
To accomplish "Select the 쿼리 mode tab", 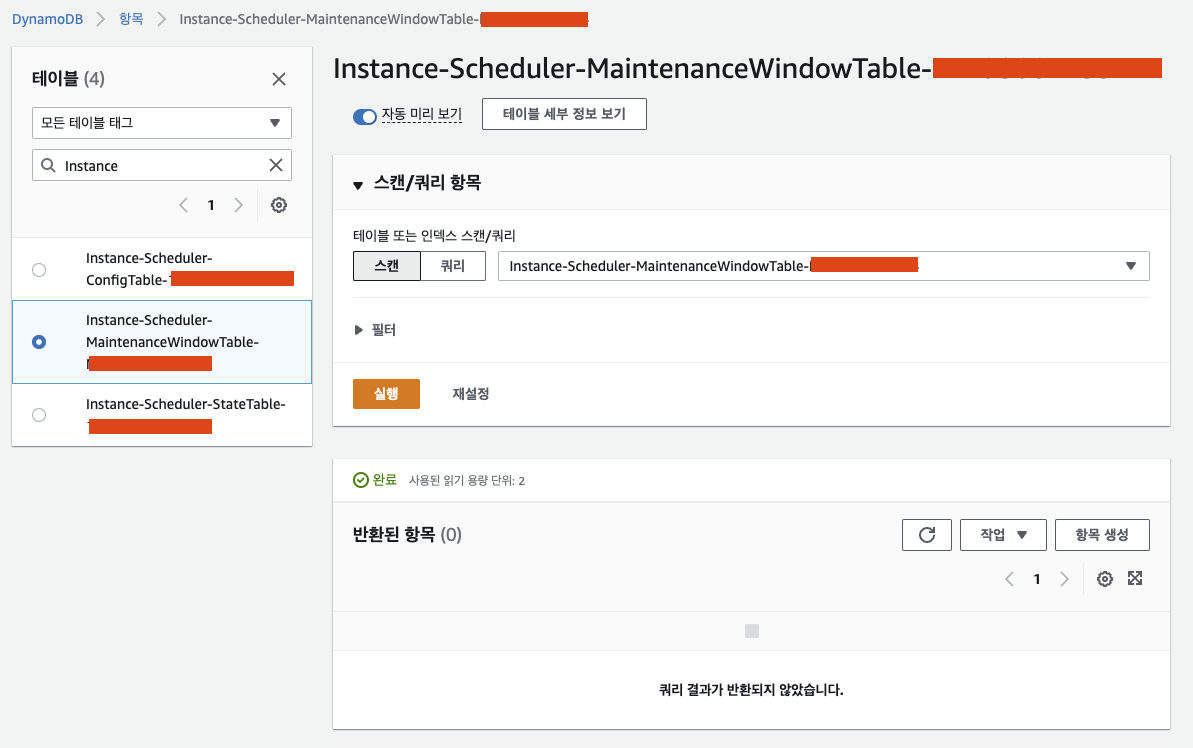I will 453,266.
